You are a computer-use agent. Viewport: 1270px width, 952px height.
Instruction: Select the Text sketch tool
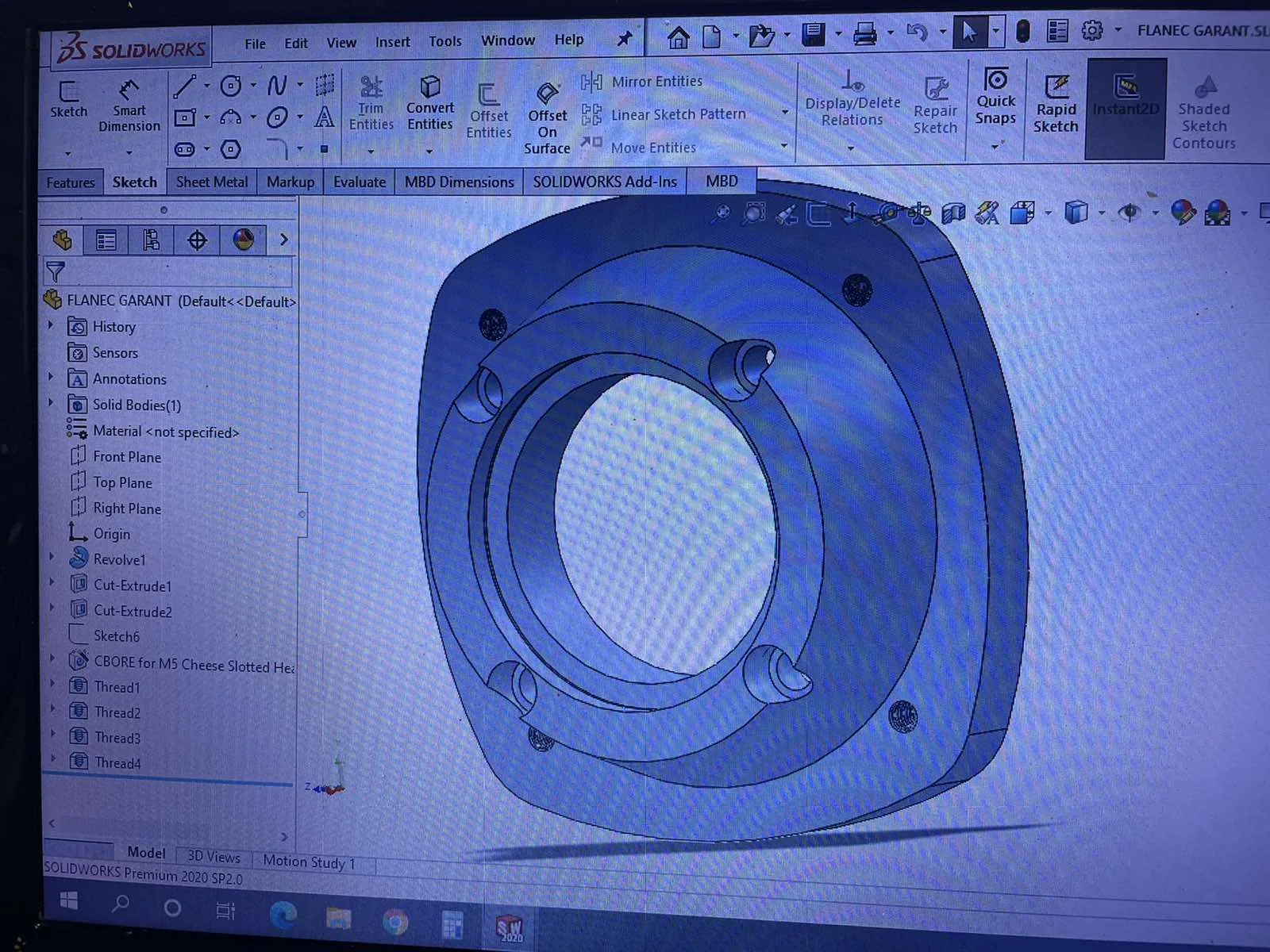324,117
